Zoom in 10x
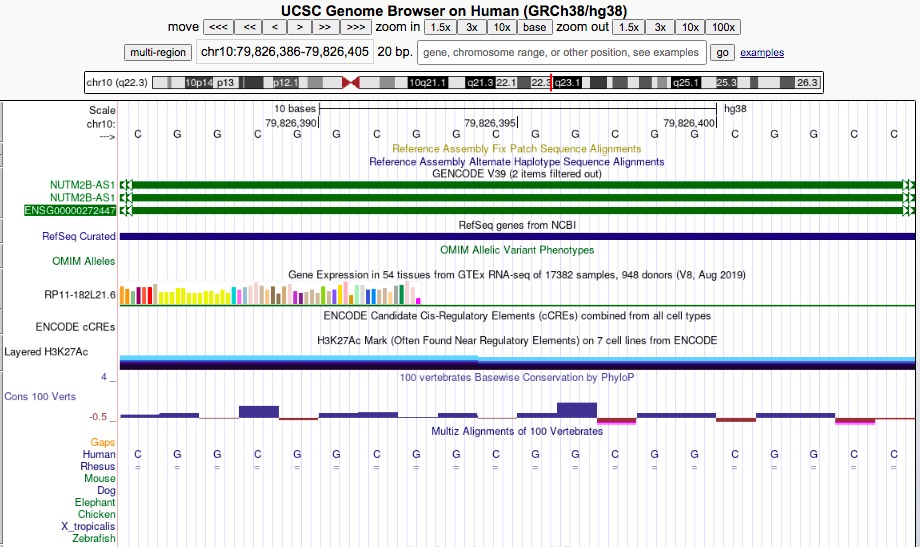This screenshot has width=920, height=547. point(502,27)
